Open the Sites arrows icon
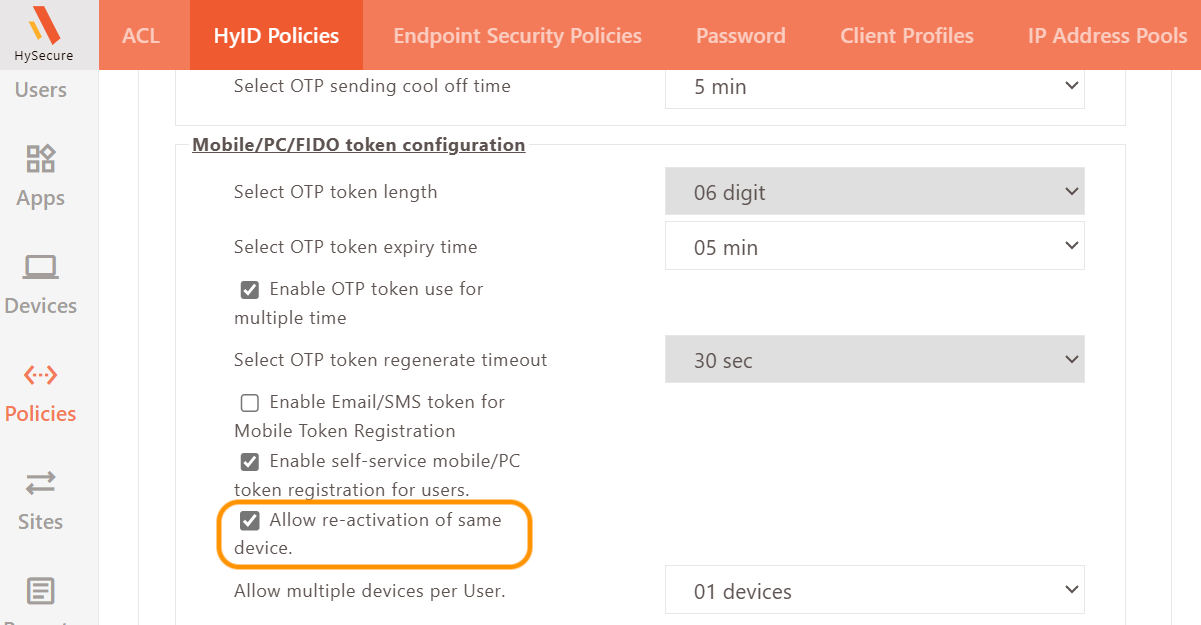 (41, 483)
